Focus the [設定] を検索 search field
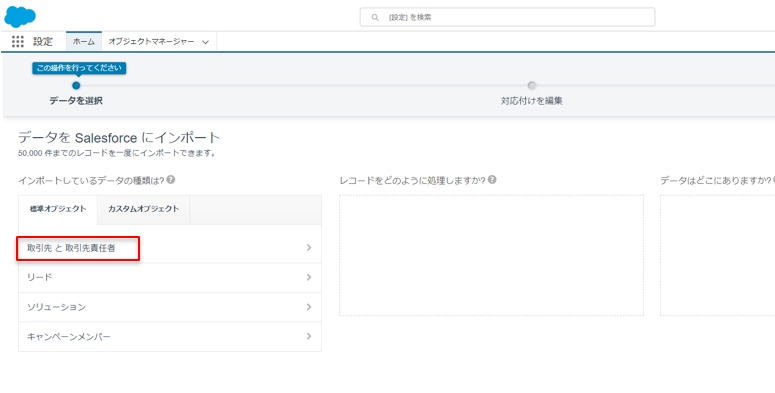 507,17
